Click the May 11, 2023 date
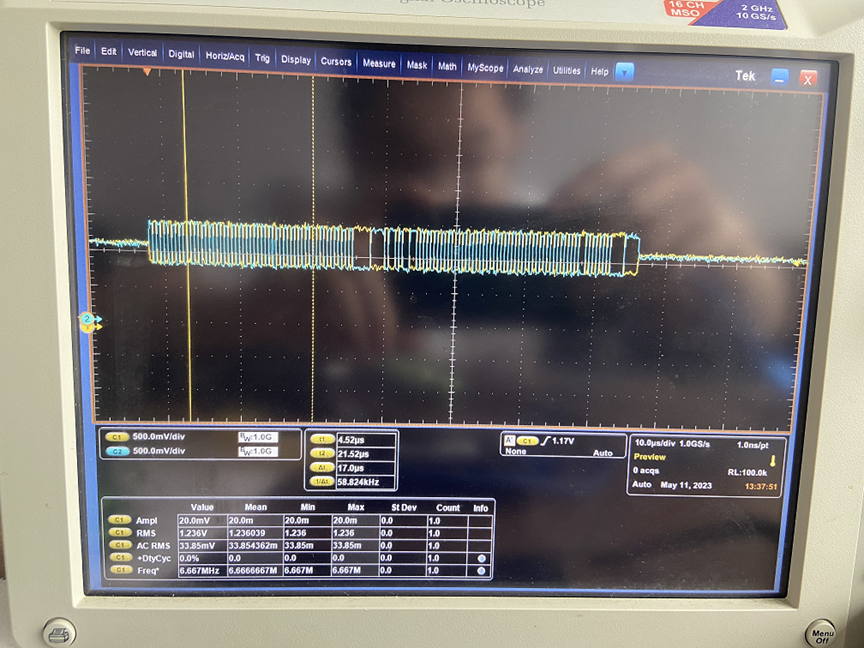 686,485
